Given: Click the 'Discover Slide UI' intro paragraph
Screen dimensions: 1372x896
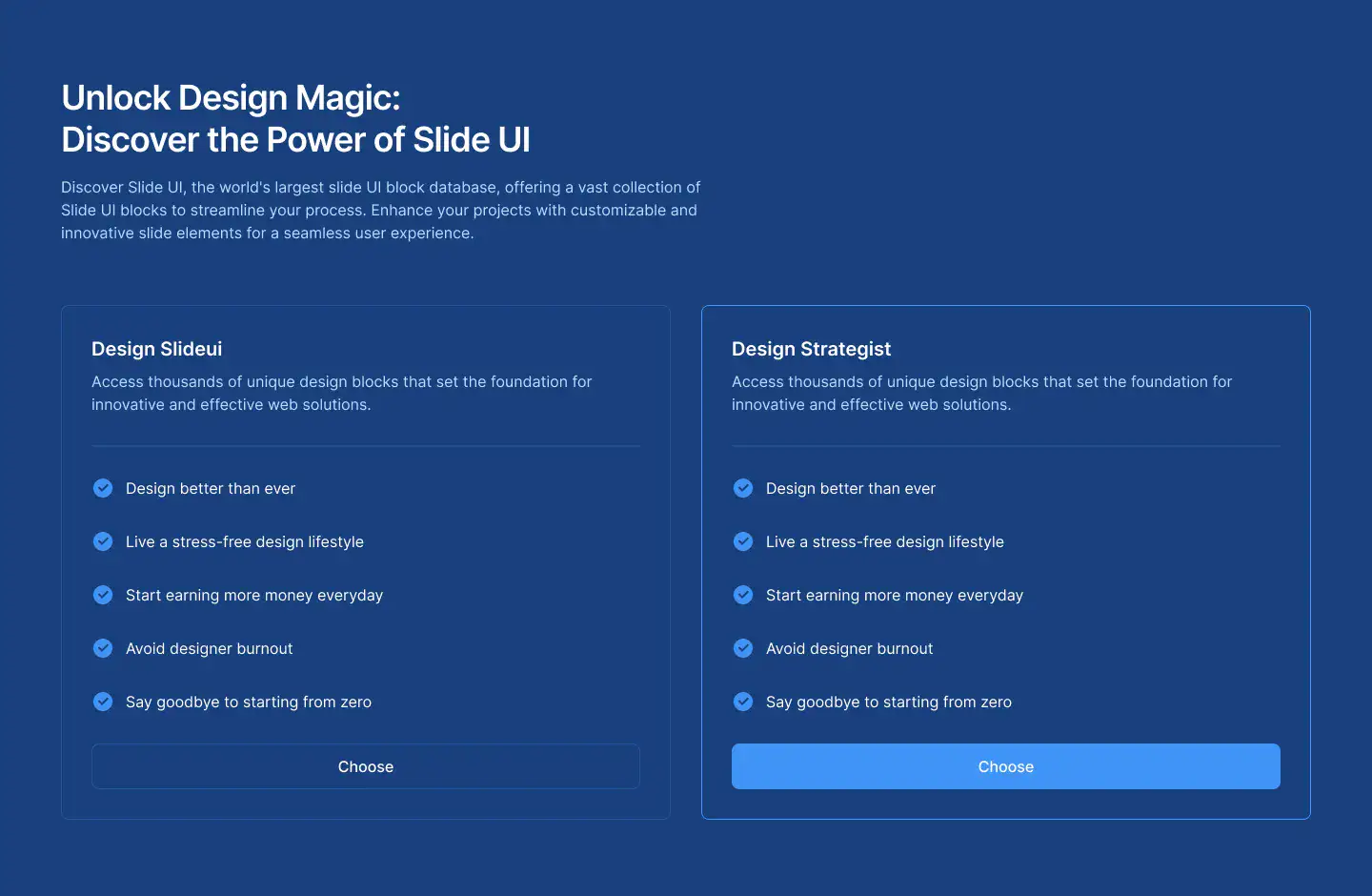Looking at the screenshot, I should tap(381, 210).
